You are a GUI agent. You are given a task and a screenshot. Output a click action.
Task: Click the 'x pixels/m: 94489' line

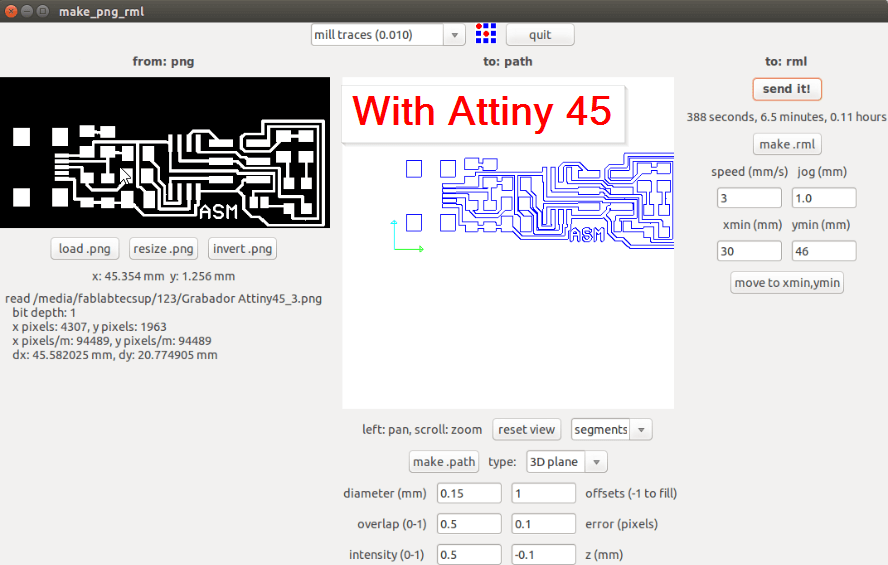coord(112,341)
